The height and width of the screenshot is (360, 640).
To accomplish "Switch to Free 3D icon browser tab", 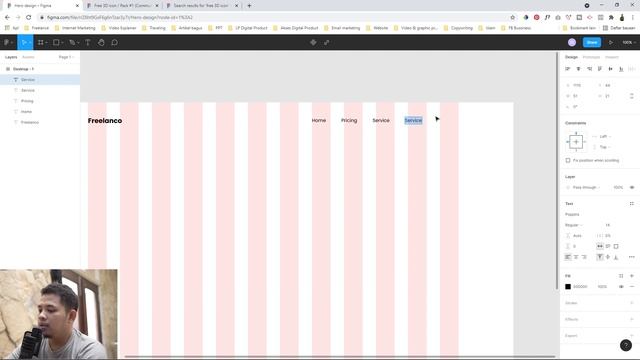I will pos(122,6).
